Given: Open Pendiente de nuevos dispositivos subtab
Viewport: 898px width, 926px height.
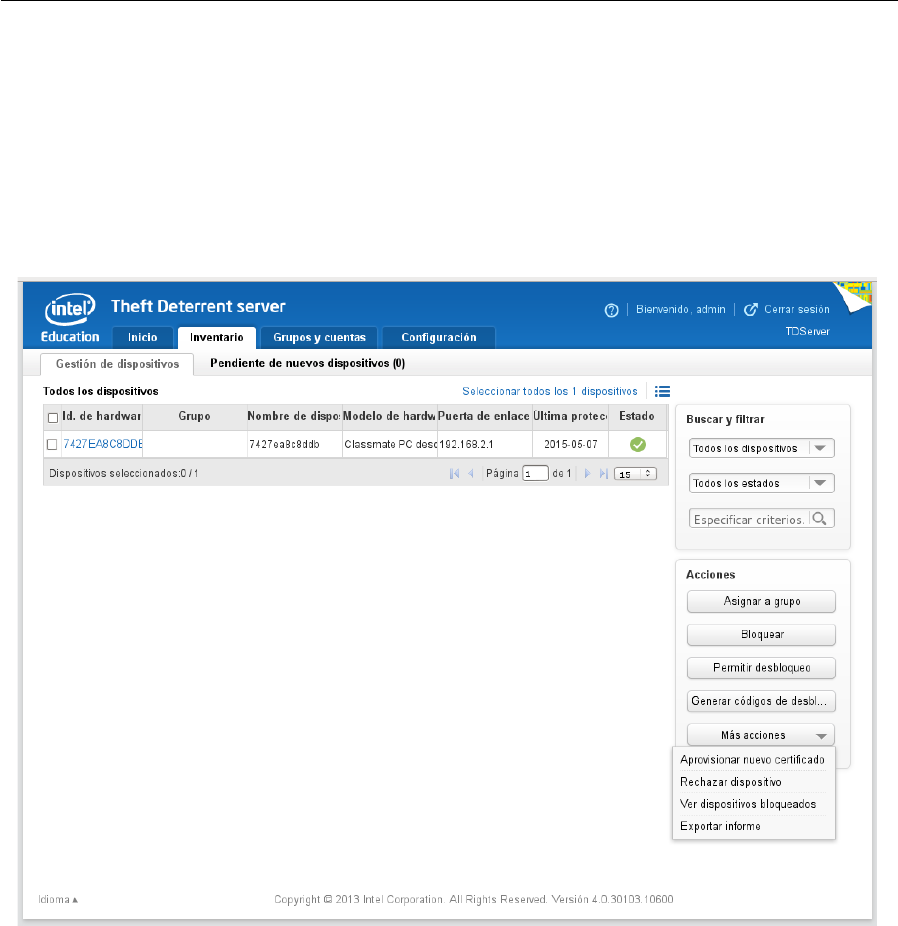Looking at the screenshot, I should pyautogui.click(x=308, y=363).
